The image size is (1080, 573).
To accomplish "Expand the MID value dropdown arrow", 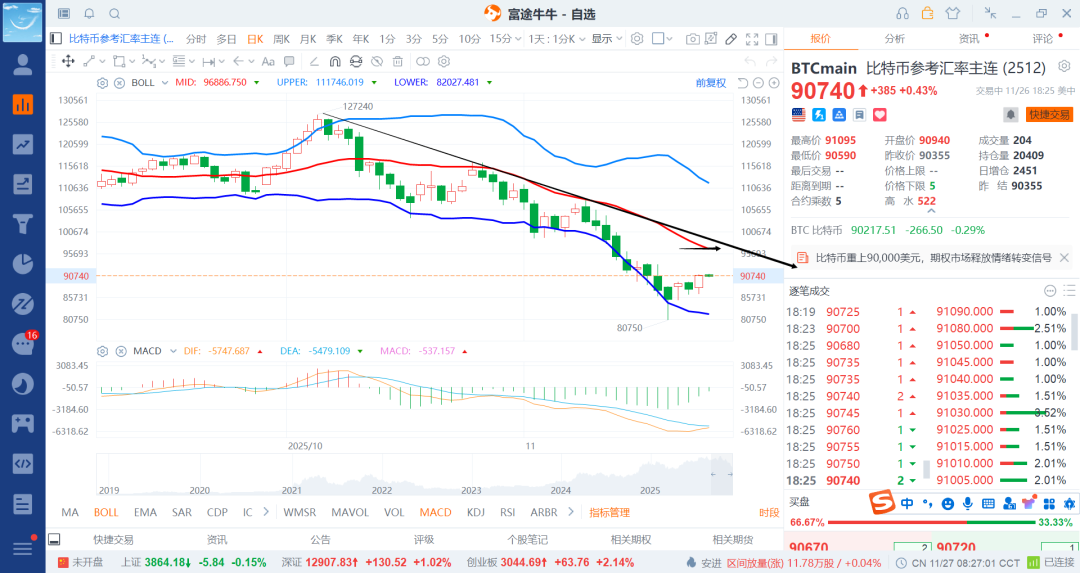I will pos(257,83).
